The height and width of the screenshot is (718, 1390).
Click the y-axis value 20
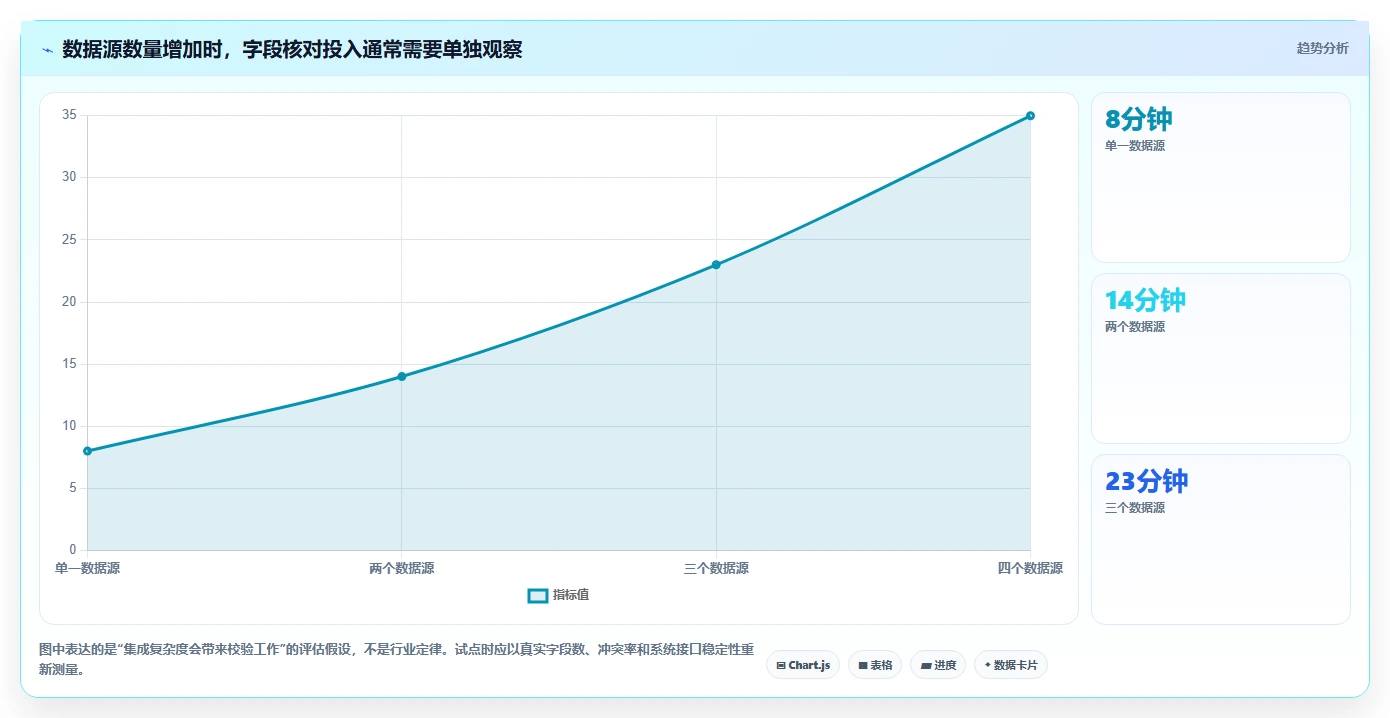[x=70, y=302]
